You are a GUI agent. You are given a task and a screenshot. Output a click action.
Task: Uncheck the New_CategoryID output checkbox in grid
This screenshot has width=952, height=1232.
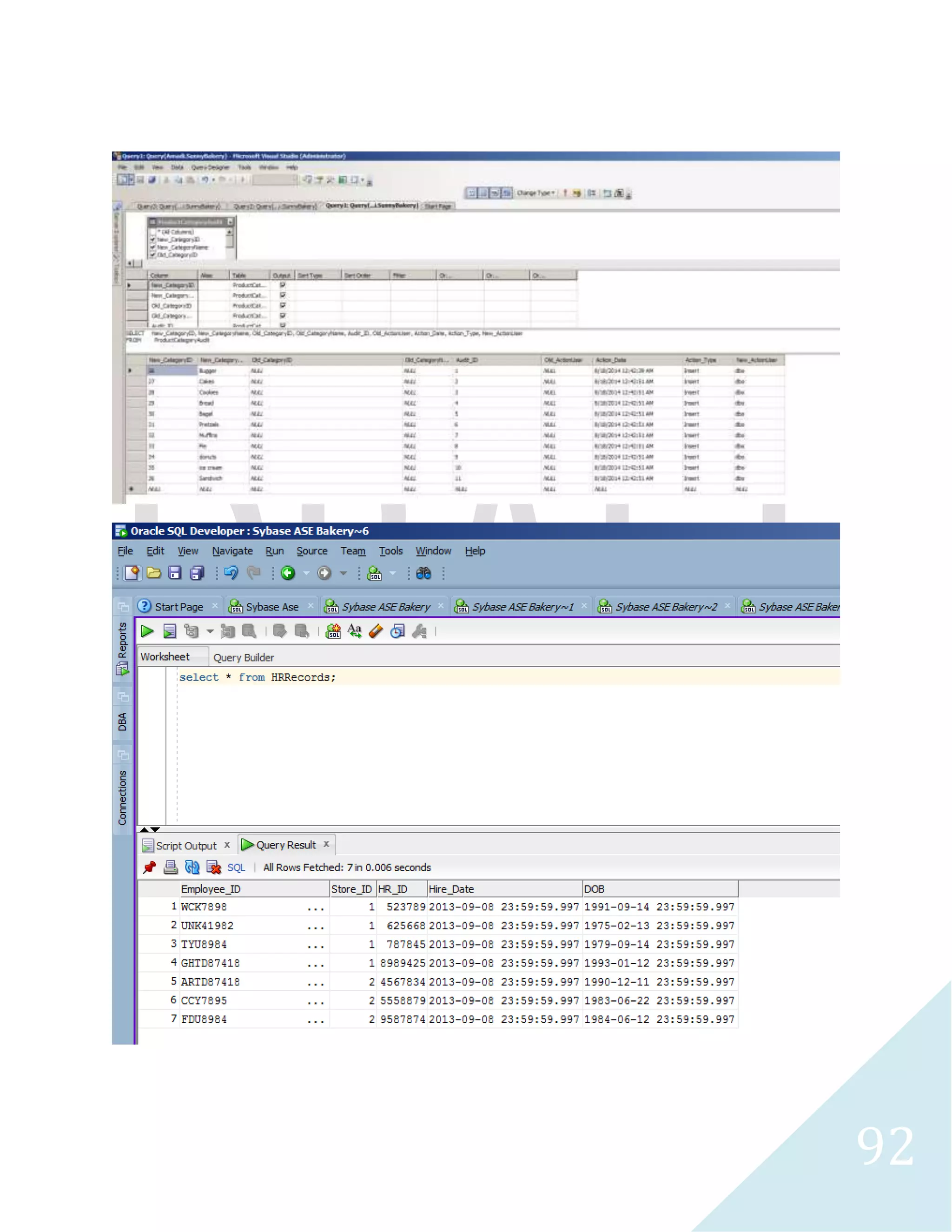[x=283, y=285]
